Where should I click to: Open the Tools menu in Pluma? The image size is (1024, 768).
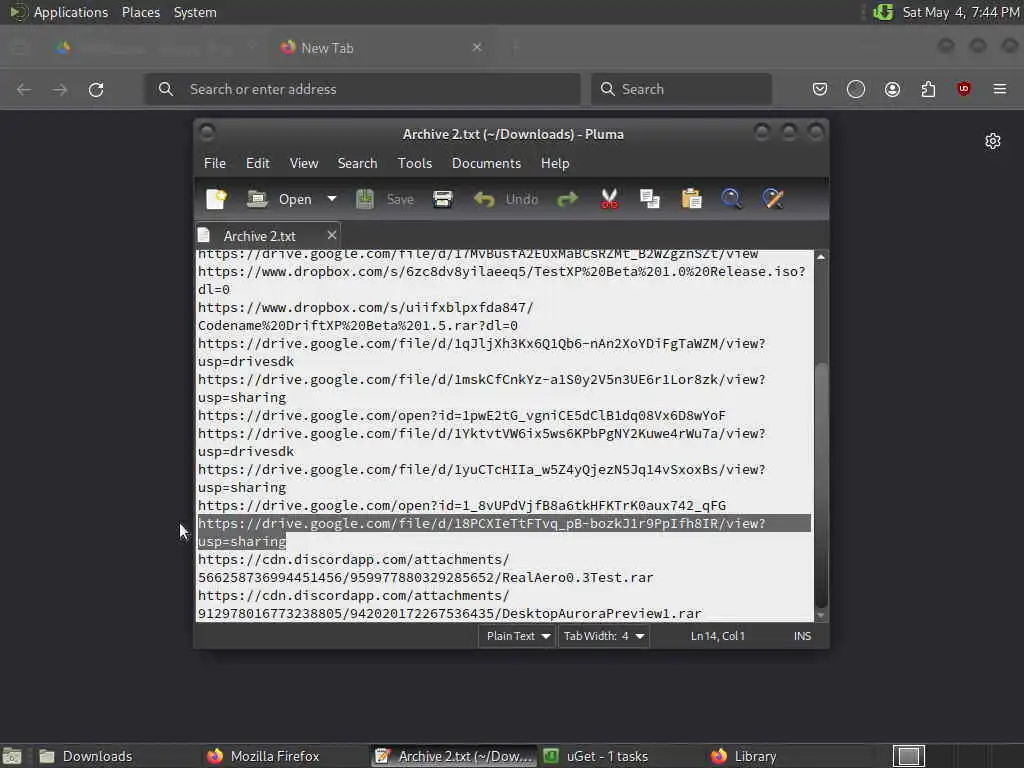click(x=415, y=163)
